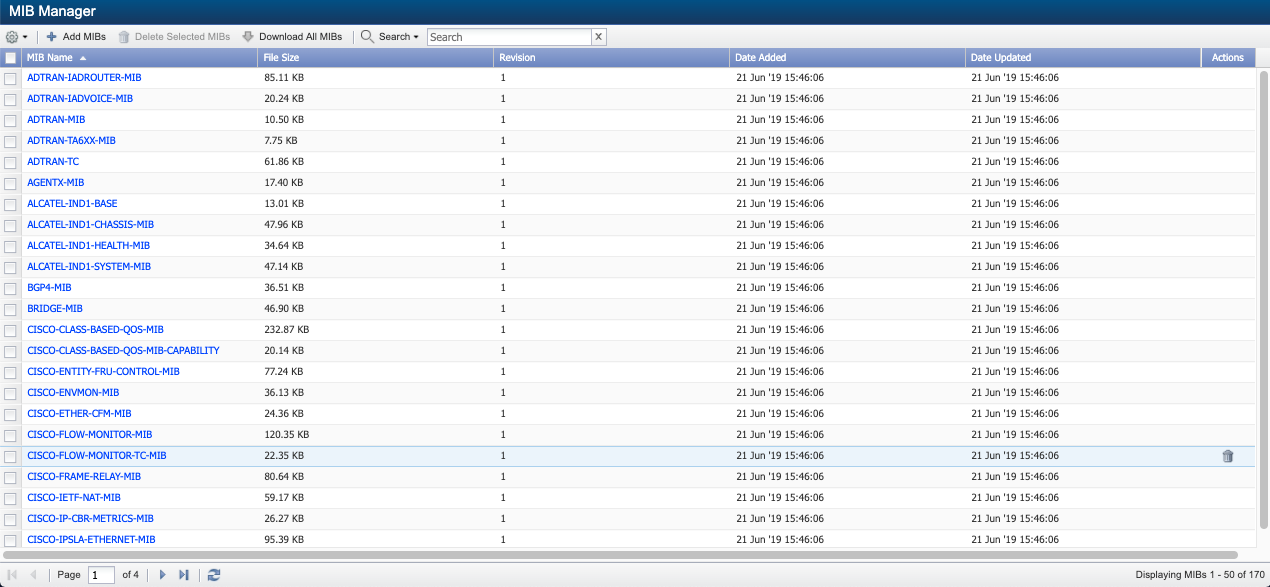Screen dimensions: 1270x587
Task: Check the CISCO-IETF-NAT-MIB row checkbox
Action: click(10, 498)
